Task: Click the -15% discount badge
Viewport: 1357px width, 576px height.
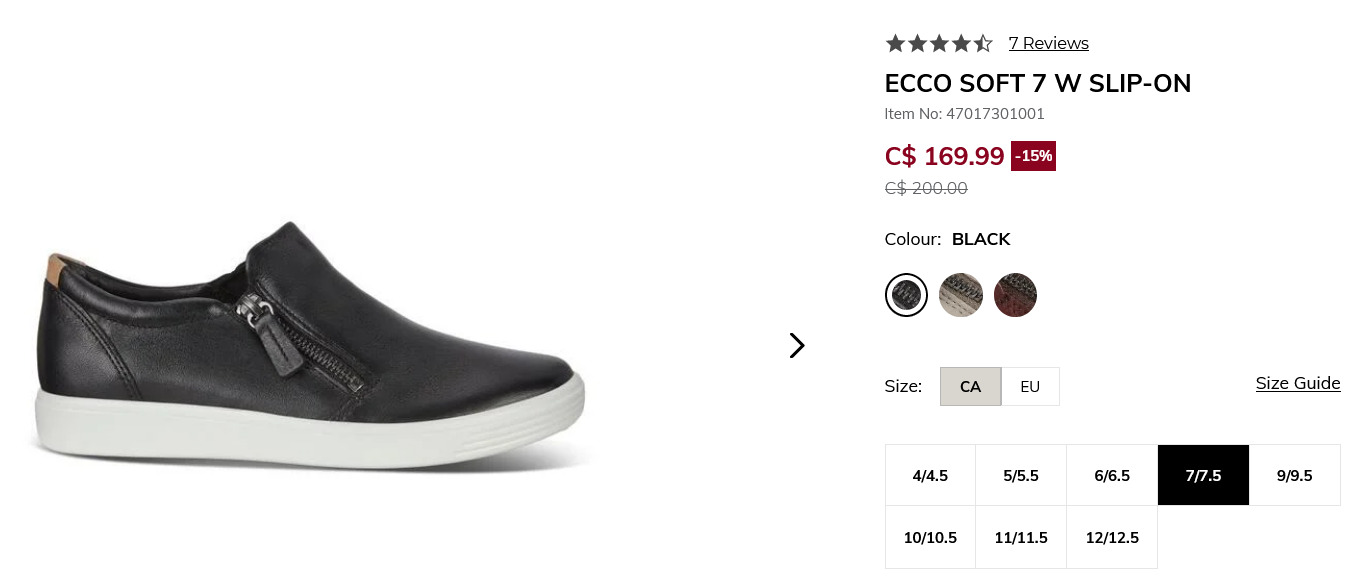Action: pos(1033,156)
